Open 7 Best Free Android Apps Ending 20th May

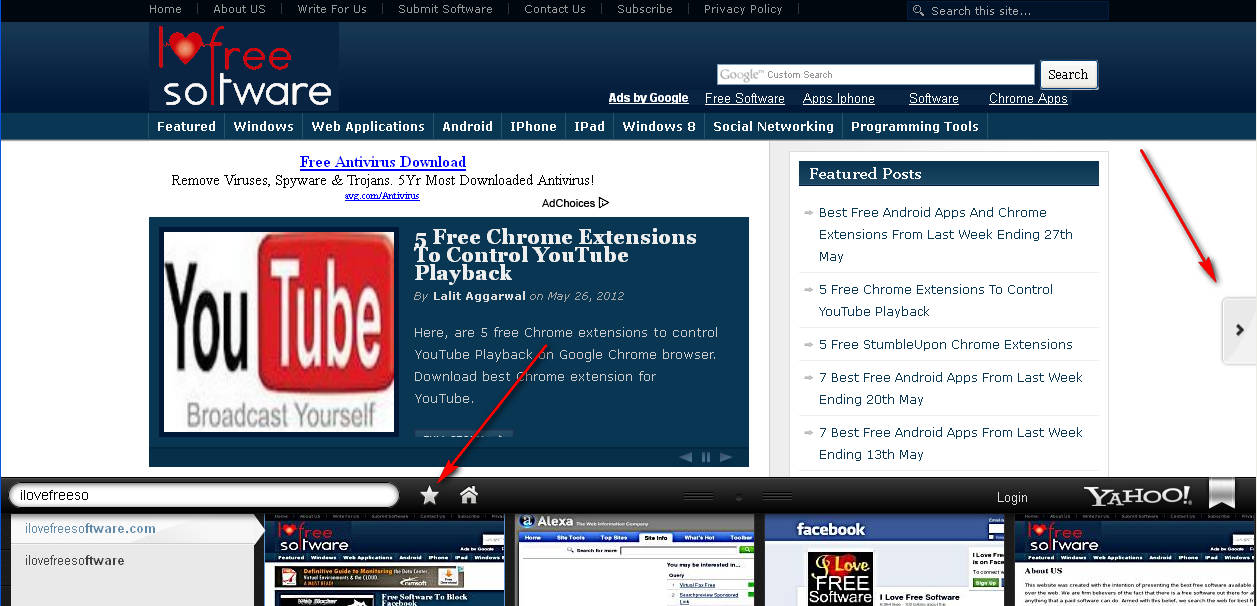click(950, 388)
